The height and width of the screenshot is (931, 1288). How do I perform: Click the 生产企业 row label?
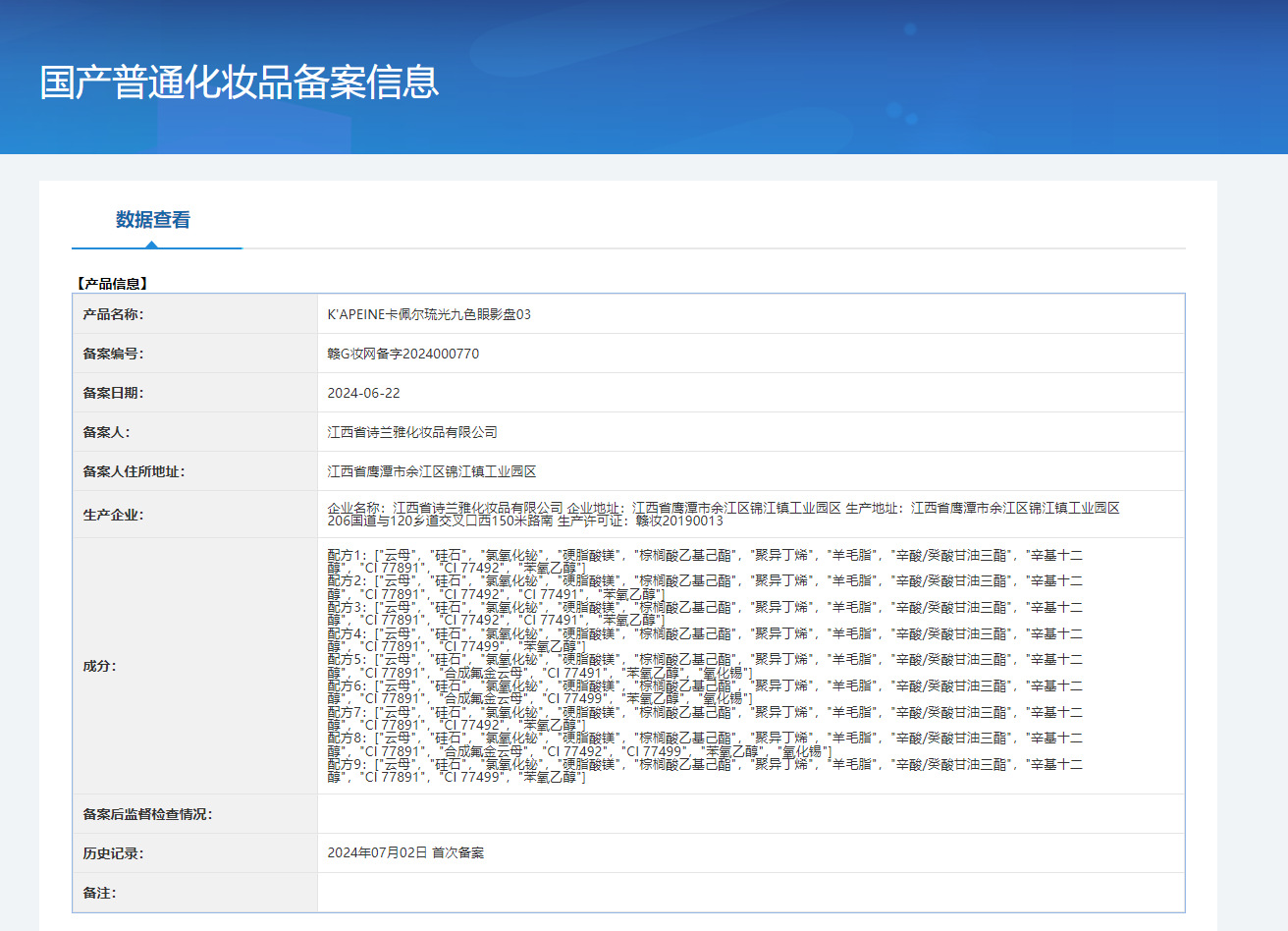(x=113, y=515)
